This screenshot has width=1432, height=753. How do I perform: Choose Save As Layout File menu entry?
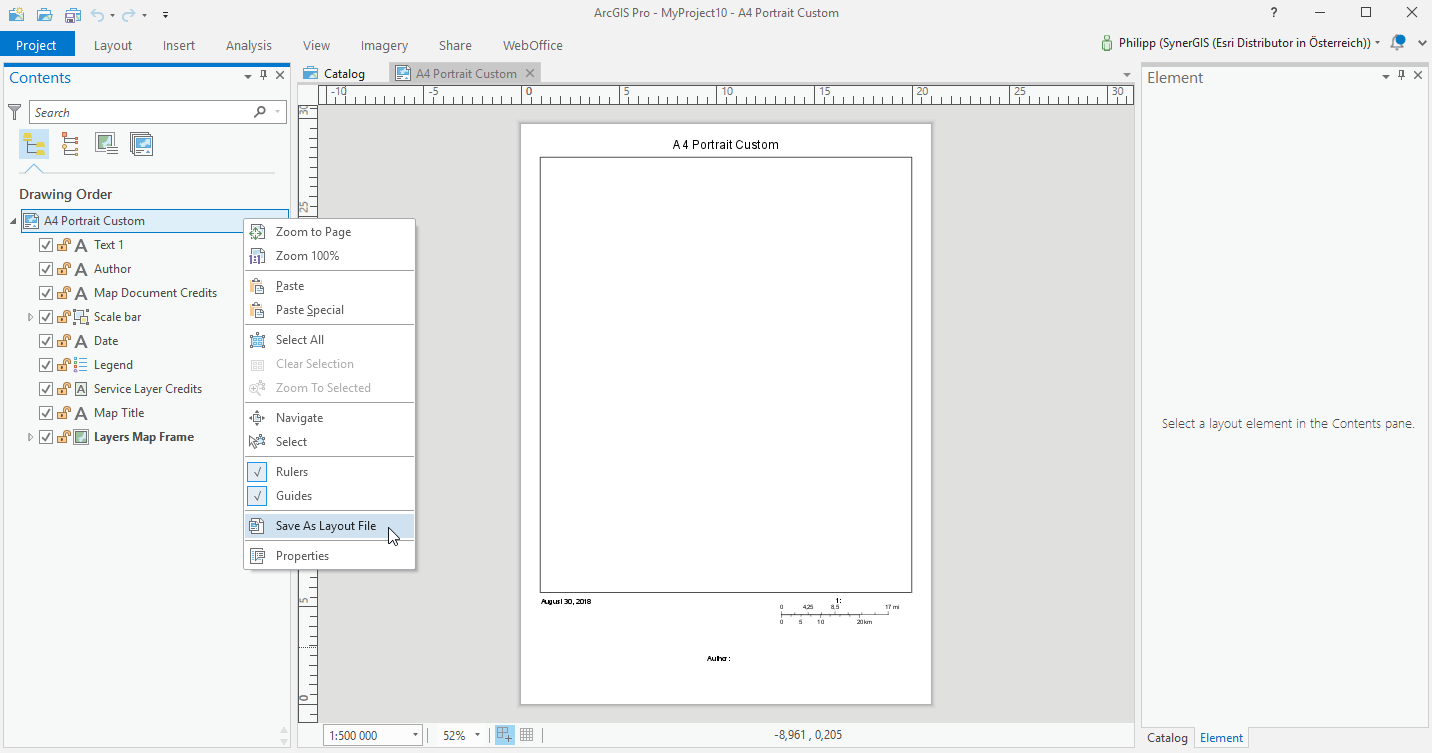(x=325, y=526)
